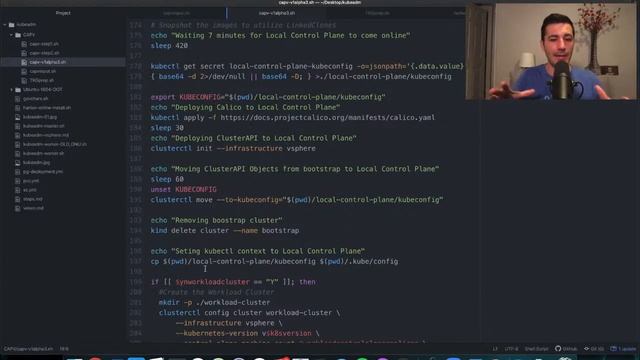The width and height of the screenshot is (640, 360).
Task: Click file icon beside kubeadm-vsphere.md
Action: 18,135
